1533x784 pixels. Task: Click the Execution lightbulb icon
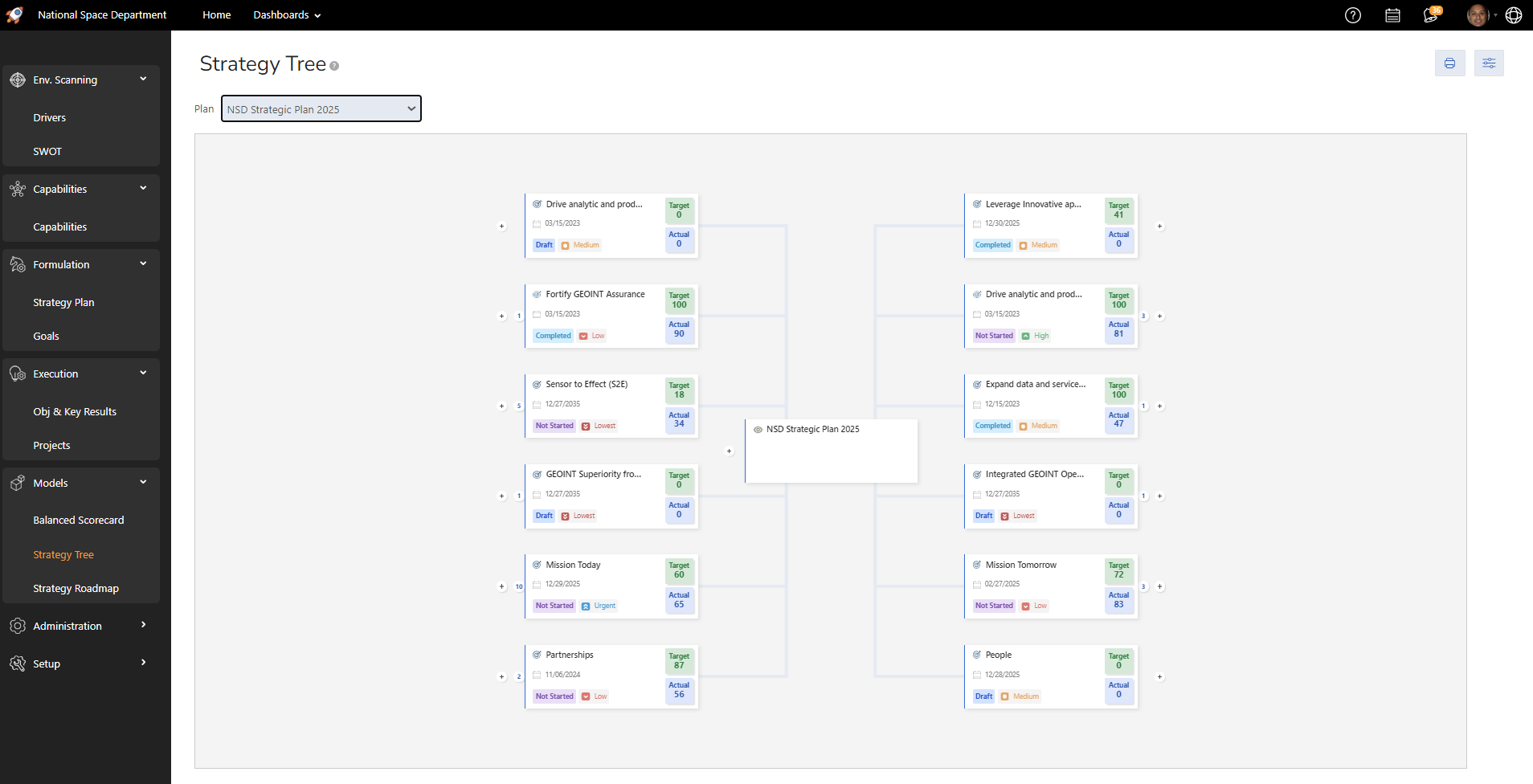pyautogui.click(x=18, y=373)
